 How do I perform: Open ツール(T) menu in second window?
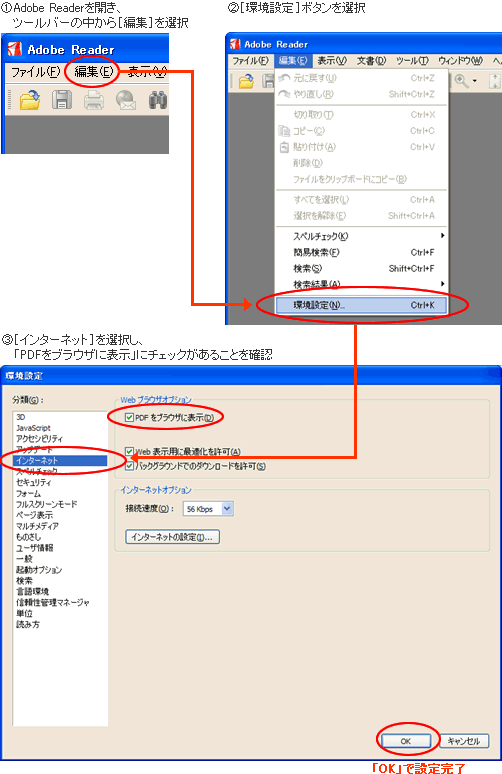click(x=412, y=61)
